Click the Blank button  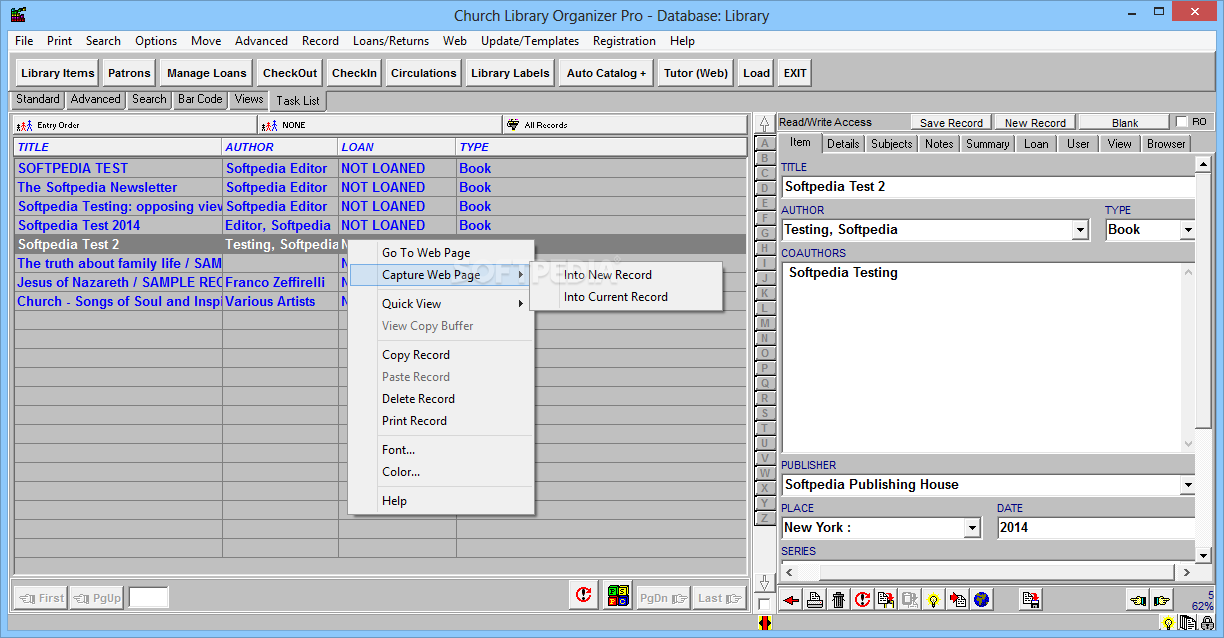point(1125,123)
